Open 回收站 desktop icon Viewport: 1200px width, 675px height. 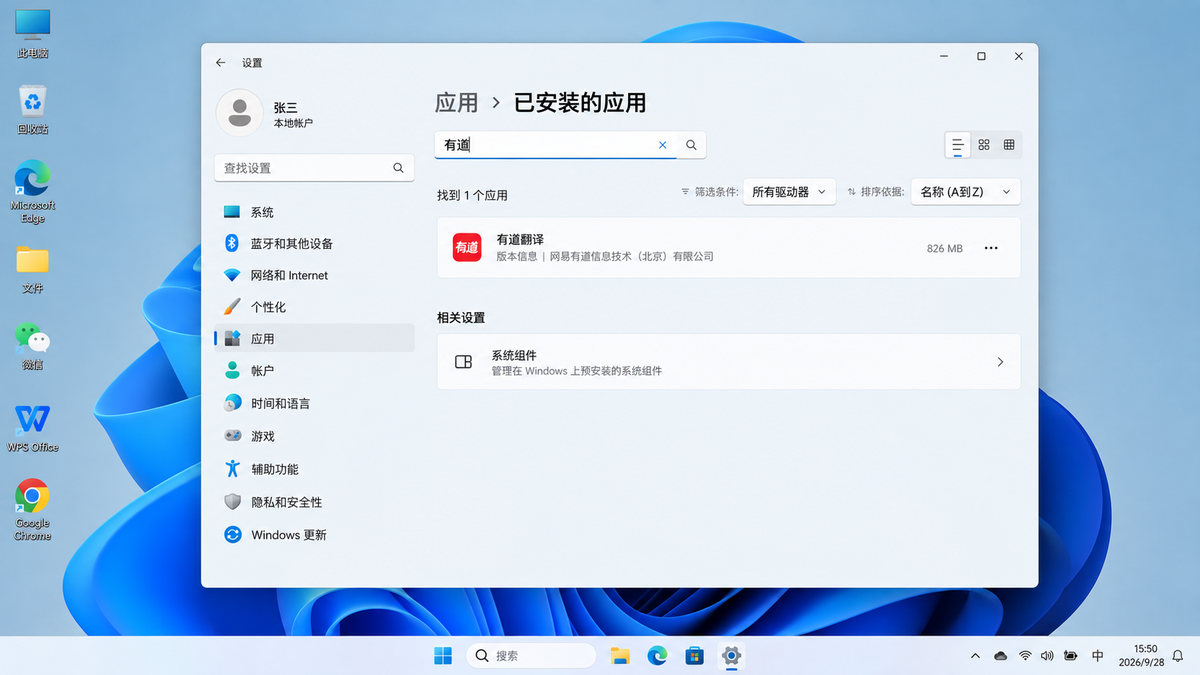click(33, 109)
